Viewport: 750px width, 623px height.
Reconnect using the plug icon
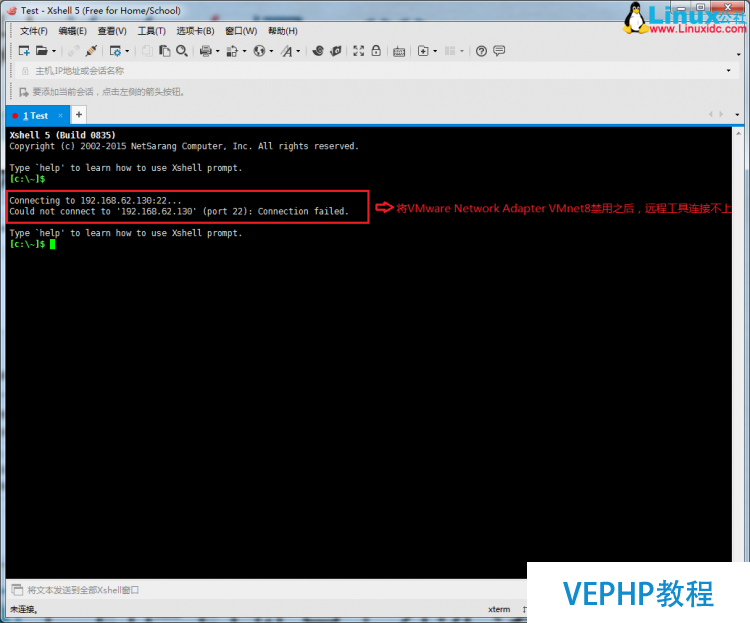click(91, 51)
